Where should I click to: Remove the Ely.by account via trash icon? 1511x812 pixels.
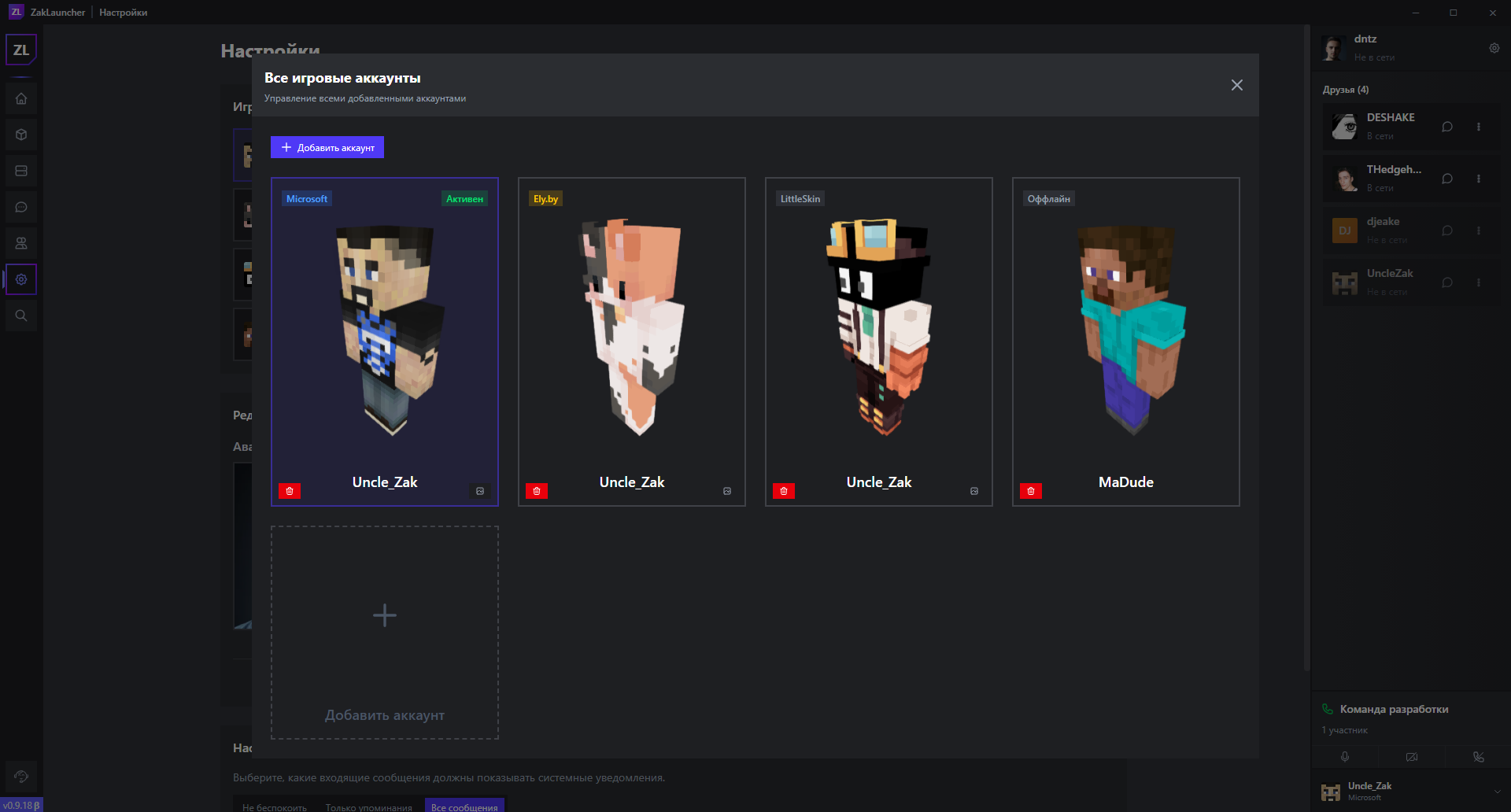click(x=537, y=491)
